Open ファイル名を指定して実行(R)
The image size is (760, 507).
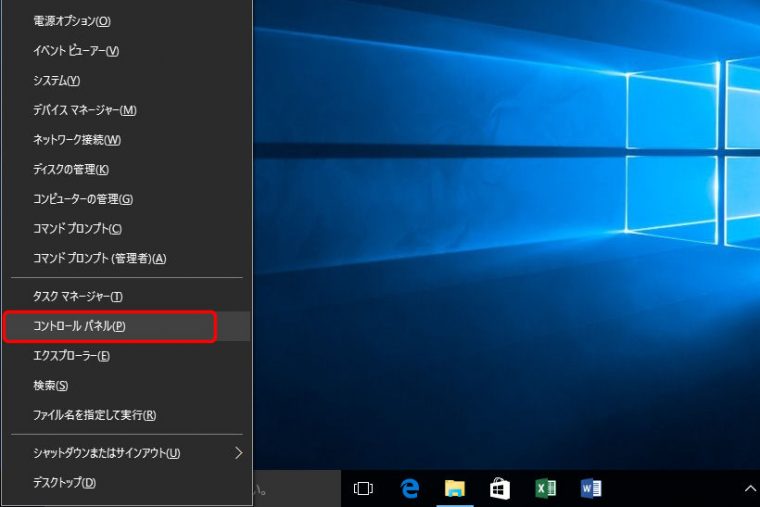tap(127, 415)
